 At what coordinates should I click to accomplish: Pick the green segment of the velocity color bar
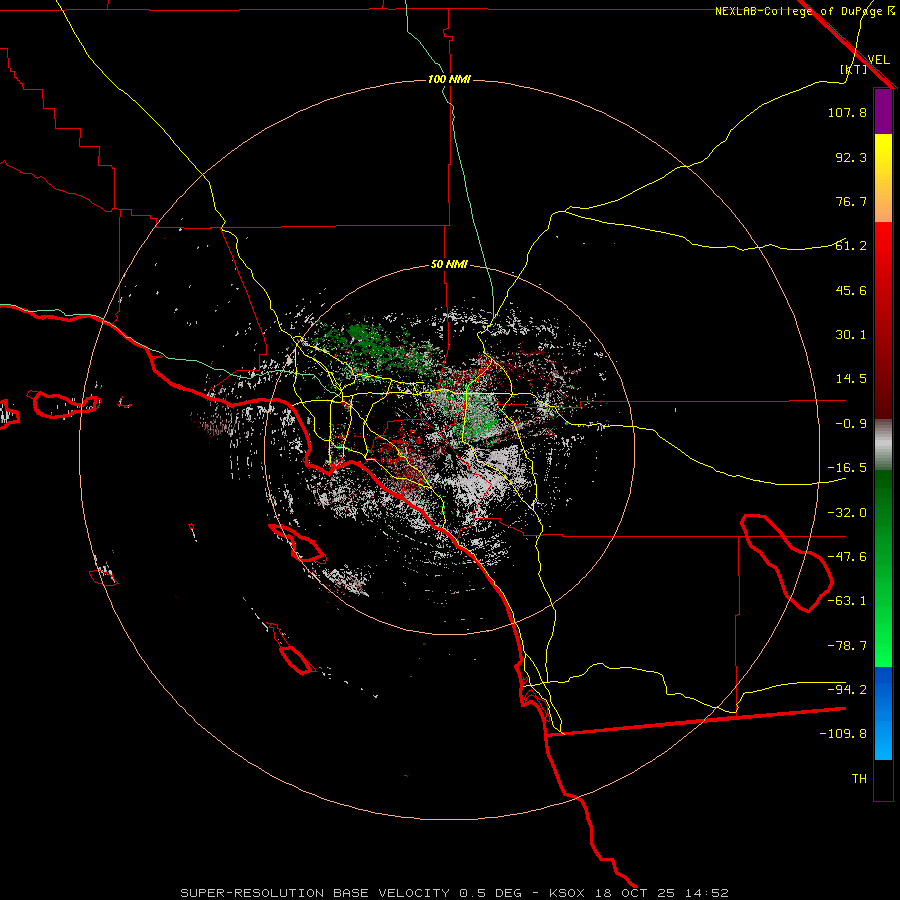tap(883, 568)
